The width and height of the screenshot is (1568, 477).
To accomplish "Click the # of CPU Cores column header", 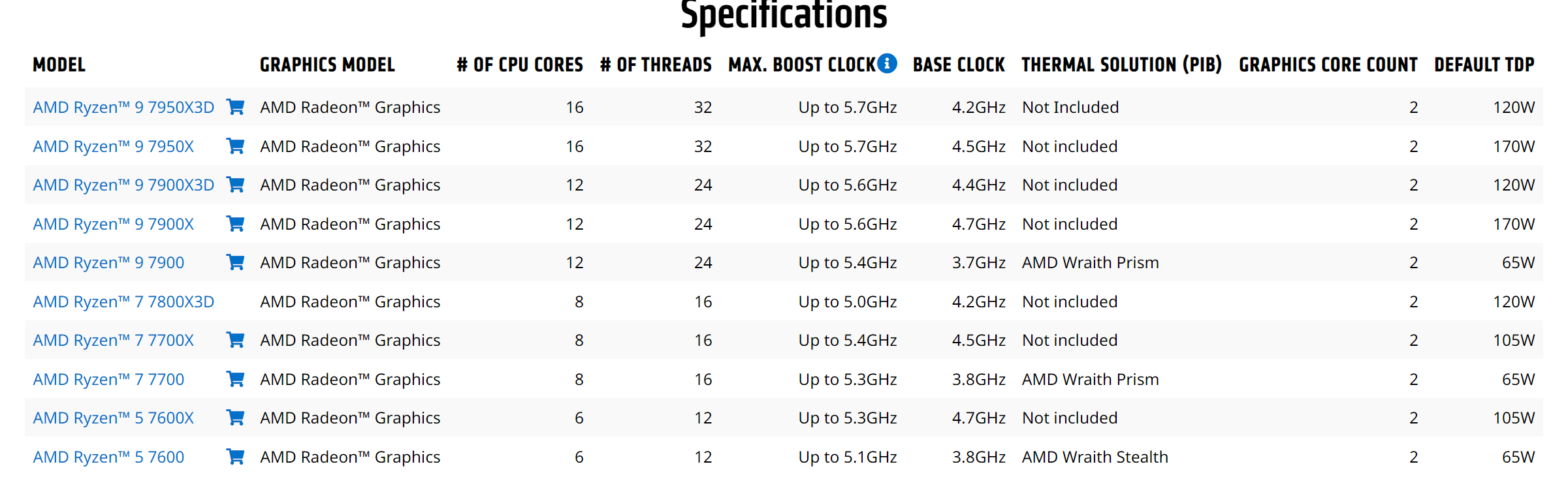I will (520, 65).
